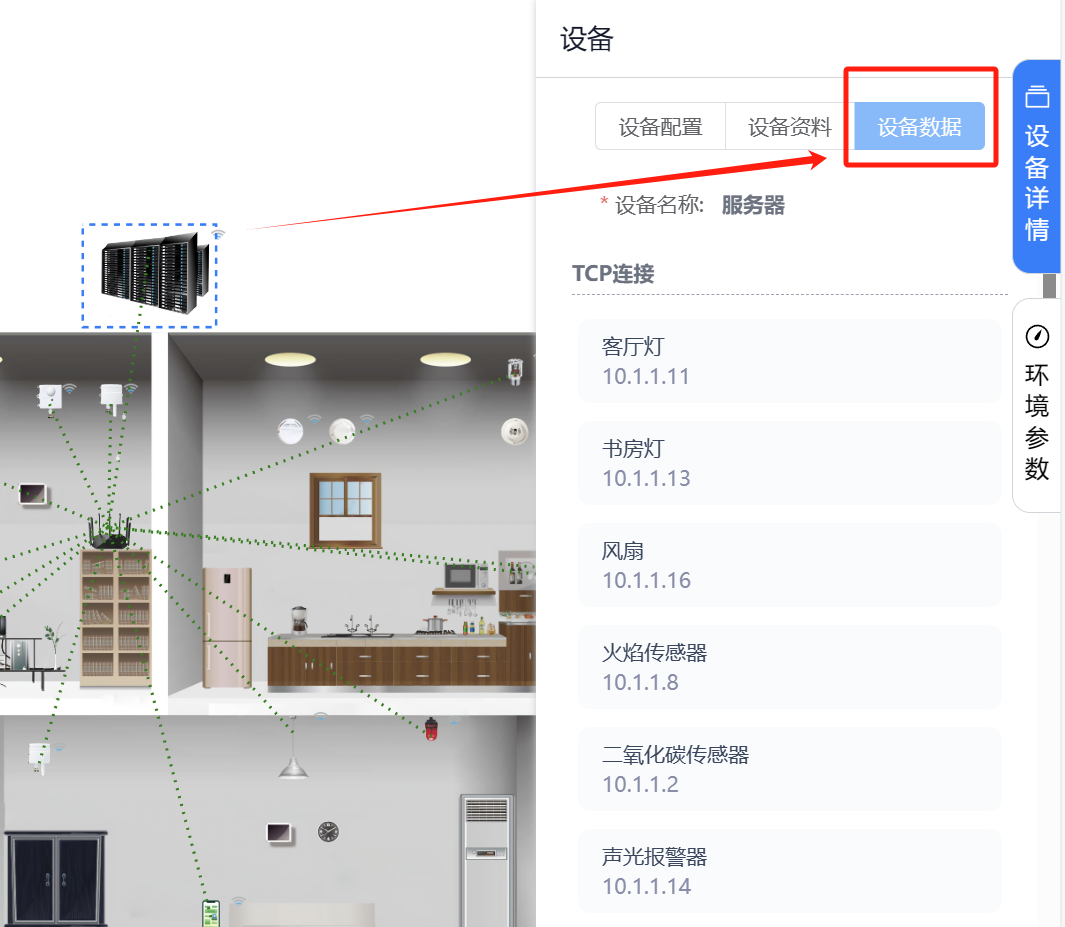
Task: Select the white standing air conditioner
Action: click(x=486, y=860)
